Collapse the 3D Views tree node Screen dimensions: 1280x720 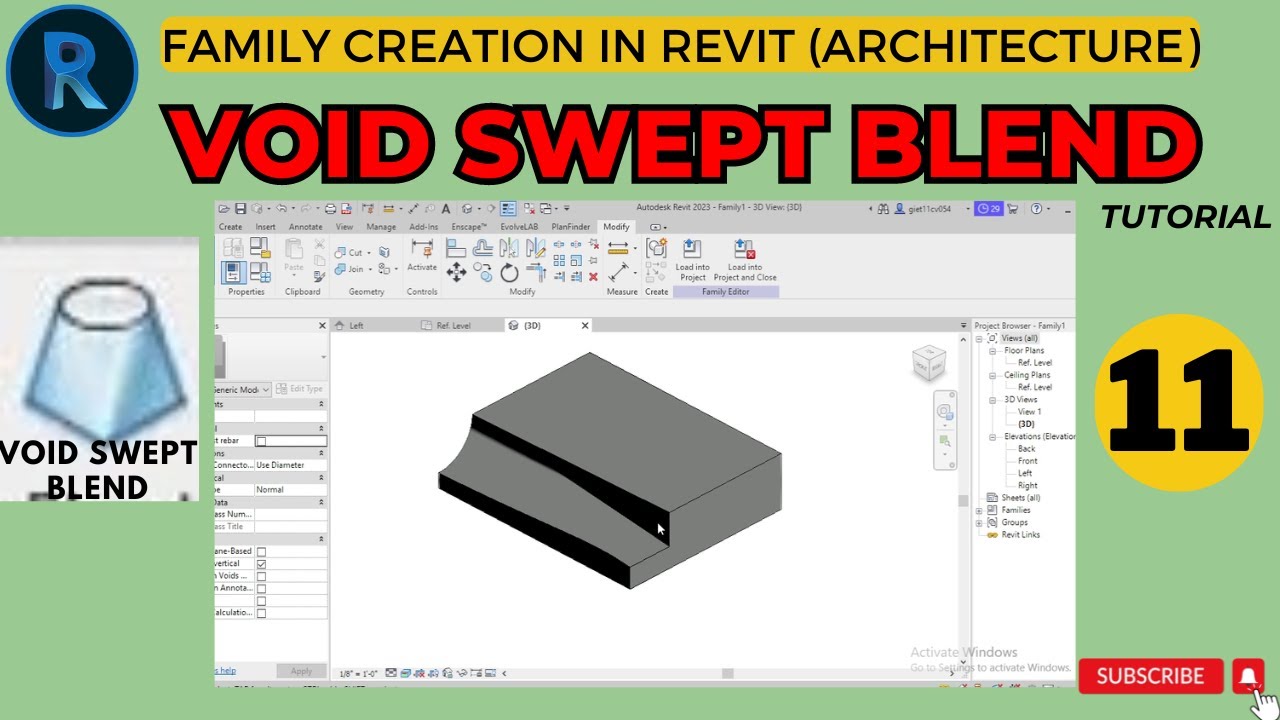[992, 400]
